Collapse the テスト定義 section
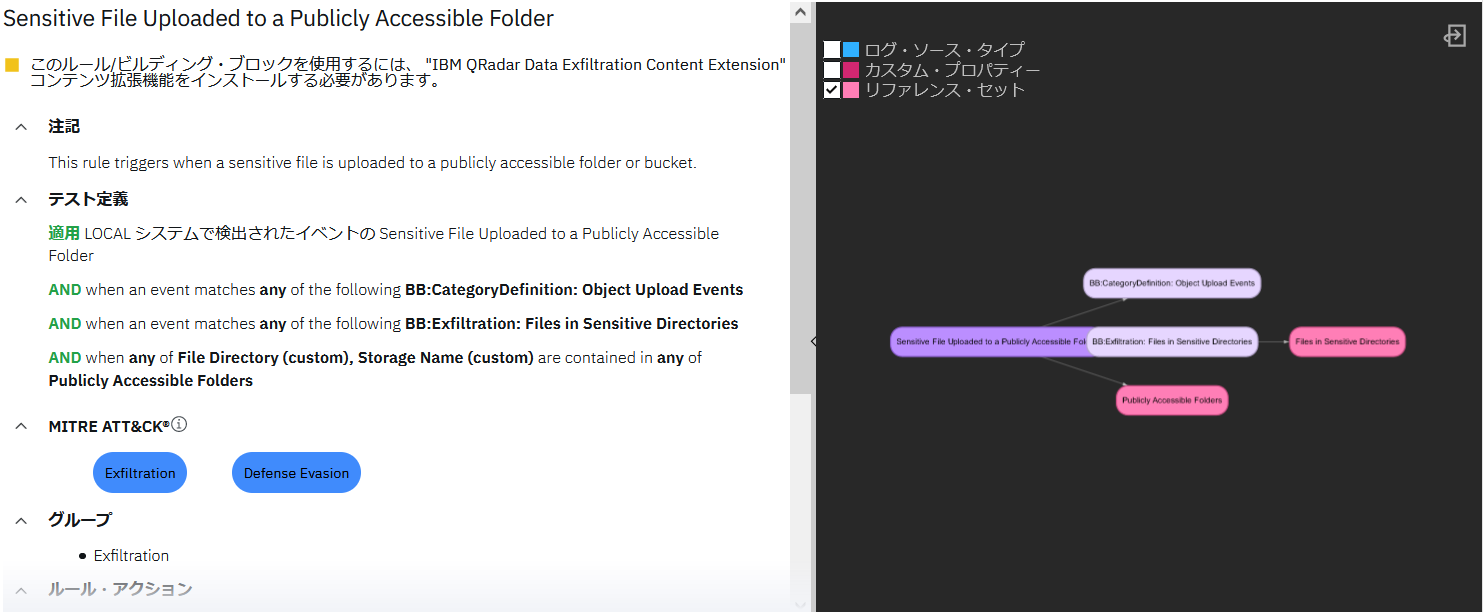This screenshot has width=1483, height=612. tap(21, 199)
